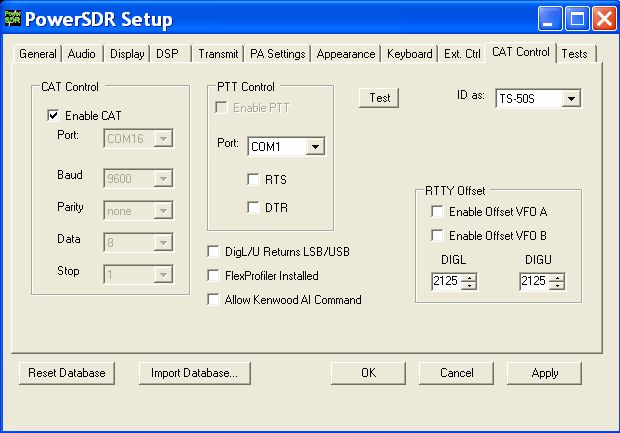Enable the RTS checkbox
The image size is (620, 433).
pyautogui.click(x=254, y=180)
